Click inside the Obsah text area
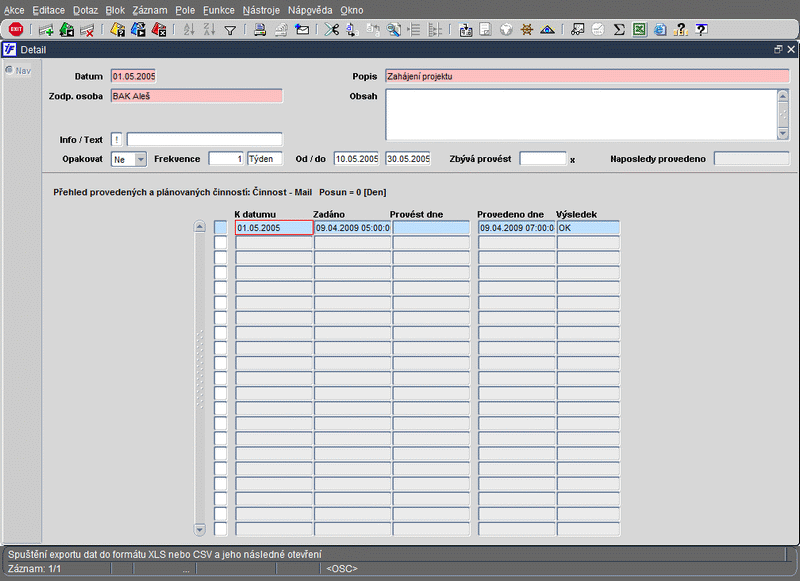The height and width of the screenshot is (581, 800). [x=581, y=115]
